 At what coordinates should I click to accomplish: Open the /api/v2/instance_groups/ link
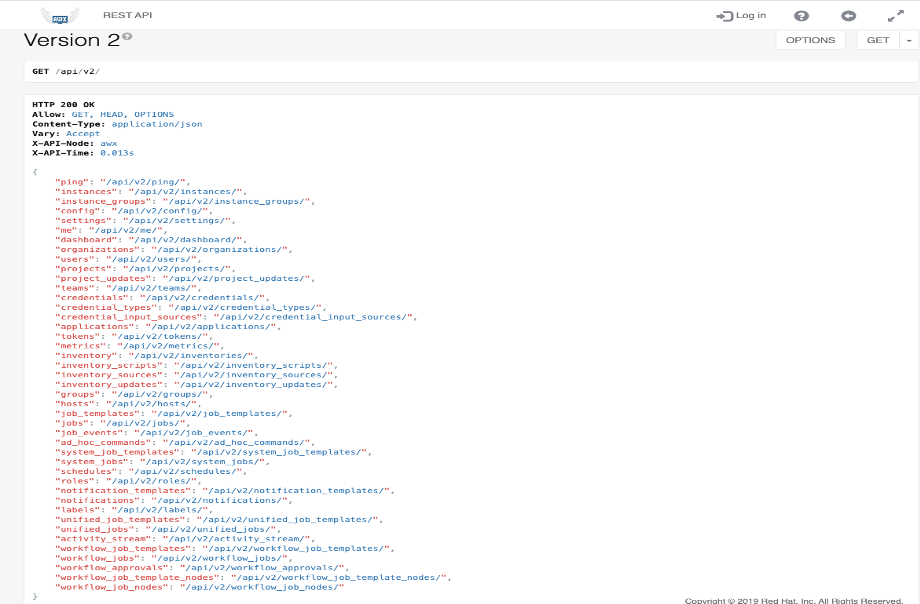[236, 201]
